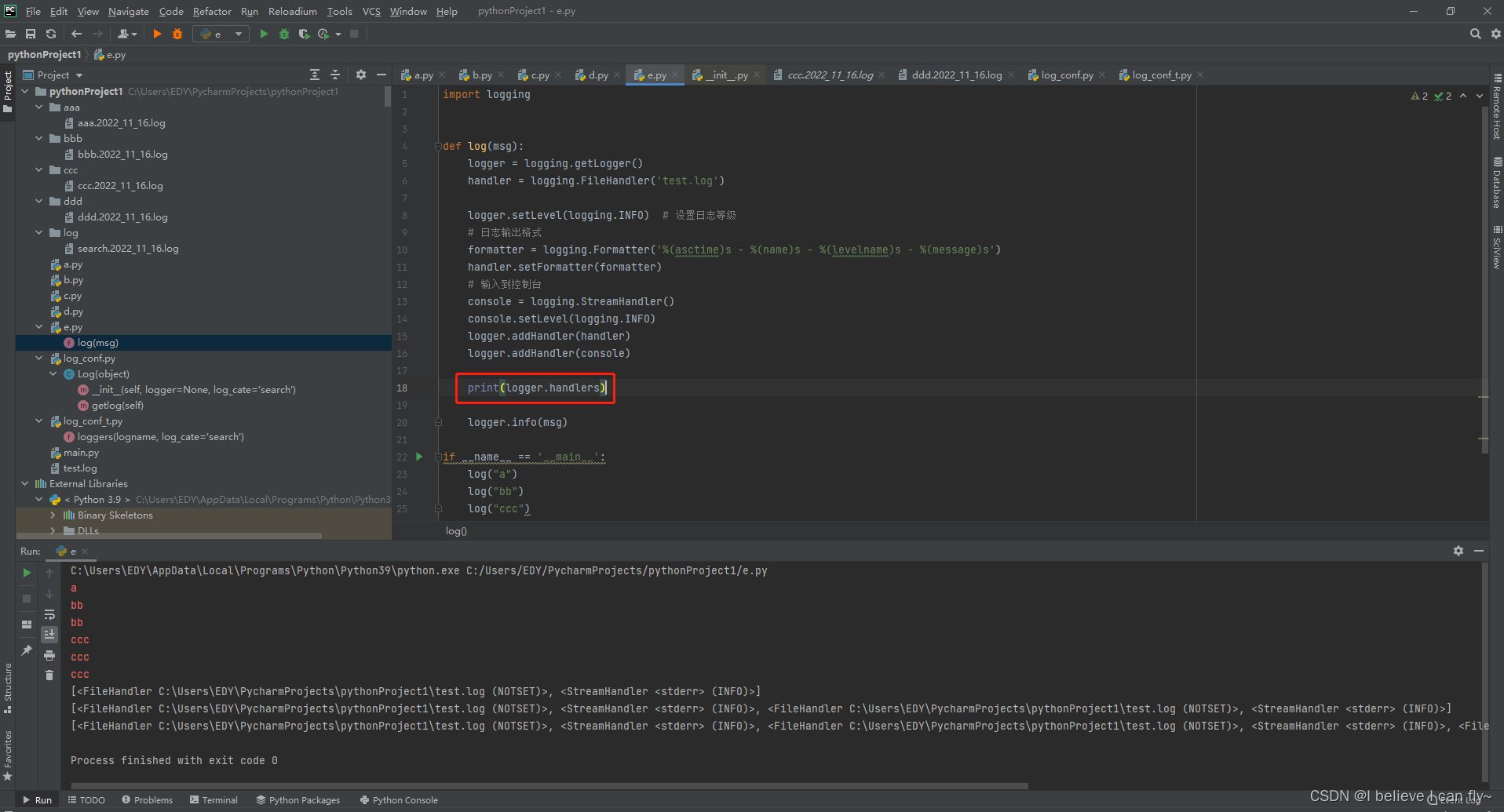Collapse the External Libraries node

(x=25, y=484)
